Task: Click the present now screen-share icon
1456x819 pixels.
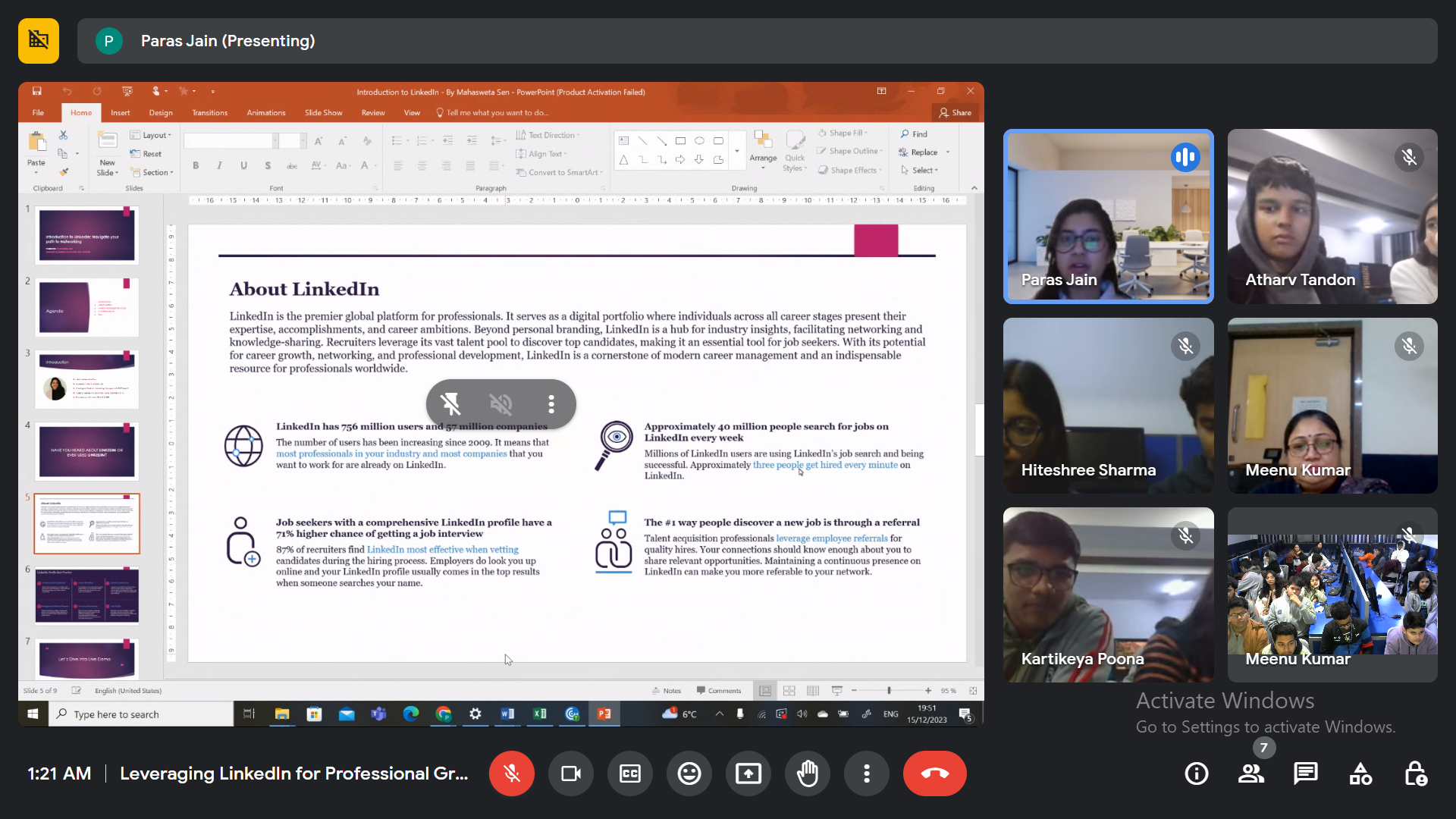Action: point(748,773)
